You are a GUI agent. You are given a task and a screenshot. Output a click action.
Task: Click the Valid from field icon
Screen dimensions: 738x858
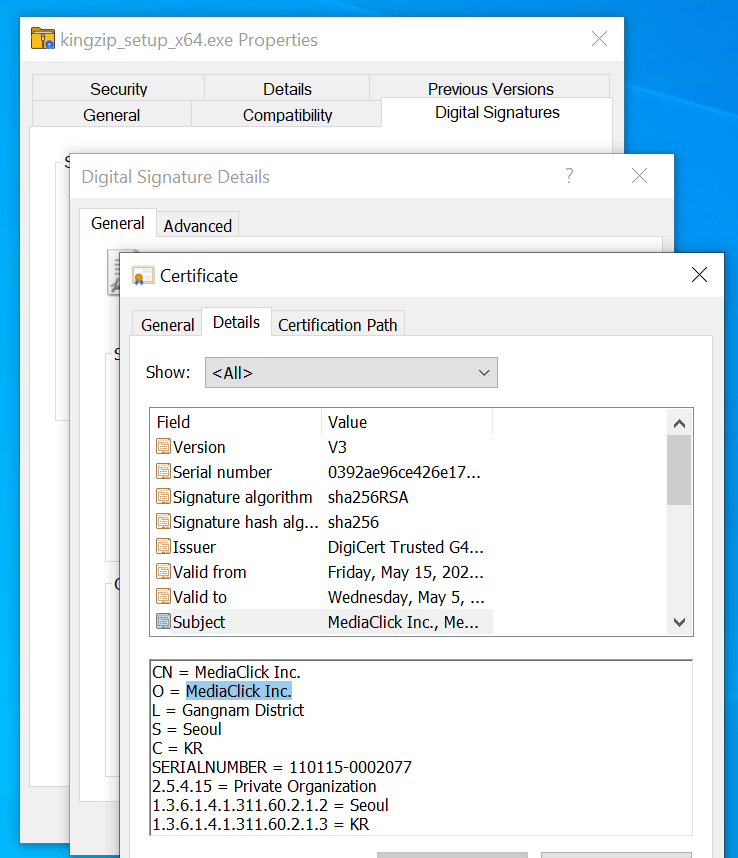[163, 572]
